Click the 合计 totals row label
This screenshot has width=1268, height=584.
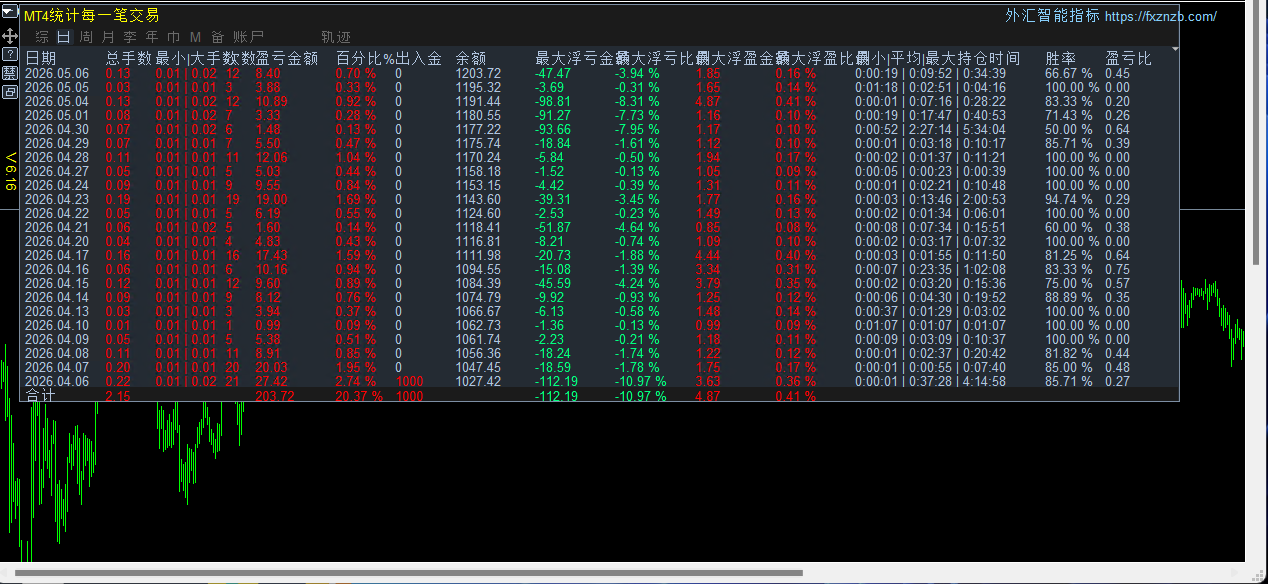coord(41,395)
